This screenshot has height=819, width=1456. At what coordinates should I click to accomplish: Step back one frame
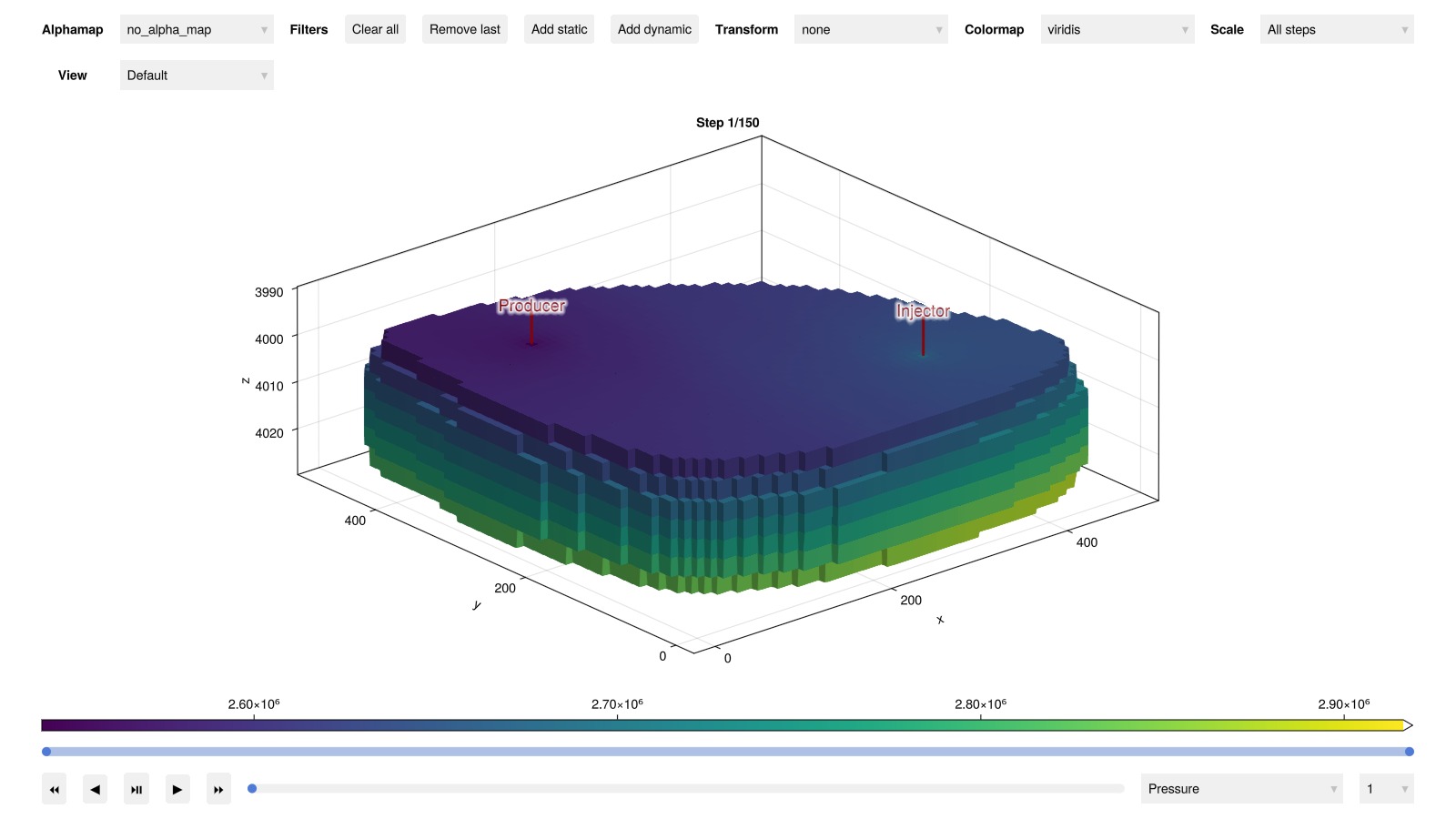tap(95, 789)
